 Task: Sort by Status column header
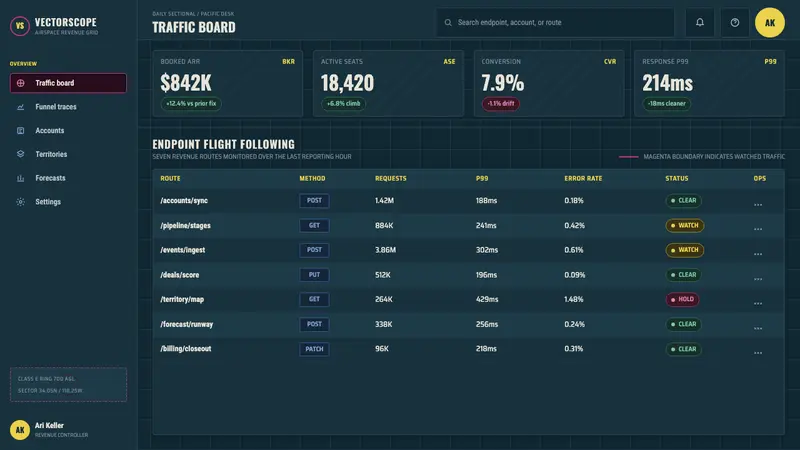pyautogui.click(x=677, y=179)
